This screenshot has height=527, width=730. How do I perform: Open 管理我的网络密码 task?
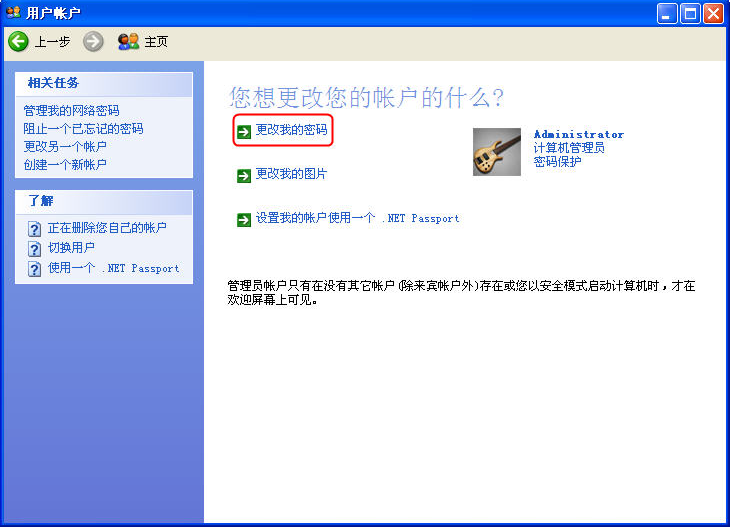71,110
